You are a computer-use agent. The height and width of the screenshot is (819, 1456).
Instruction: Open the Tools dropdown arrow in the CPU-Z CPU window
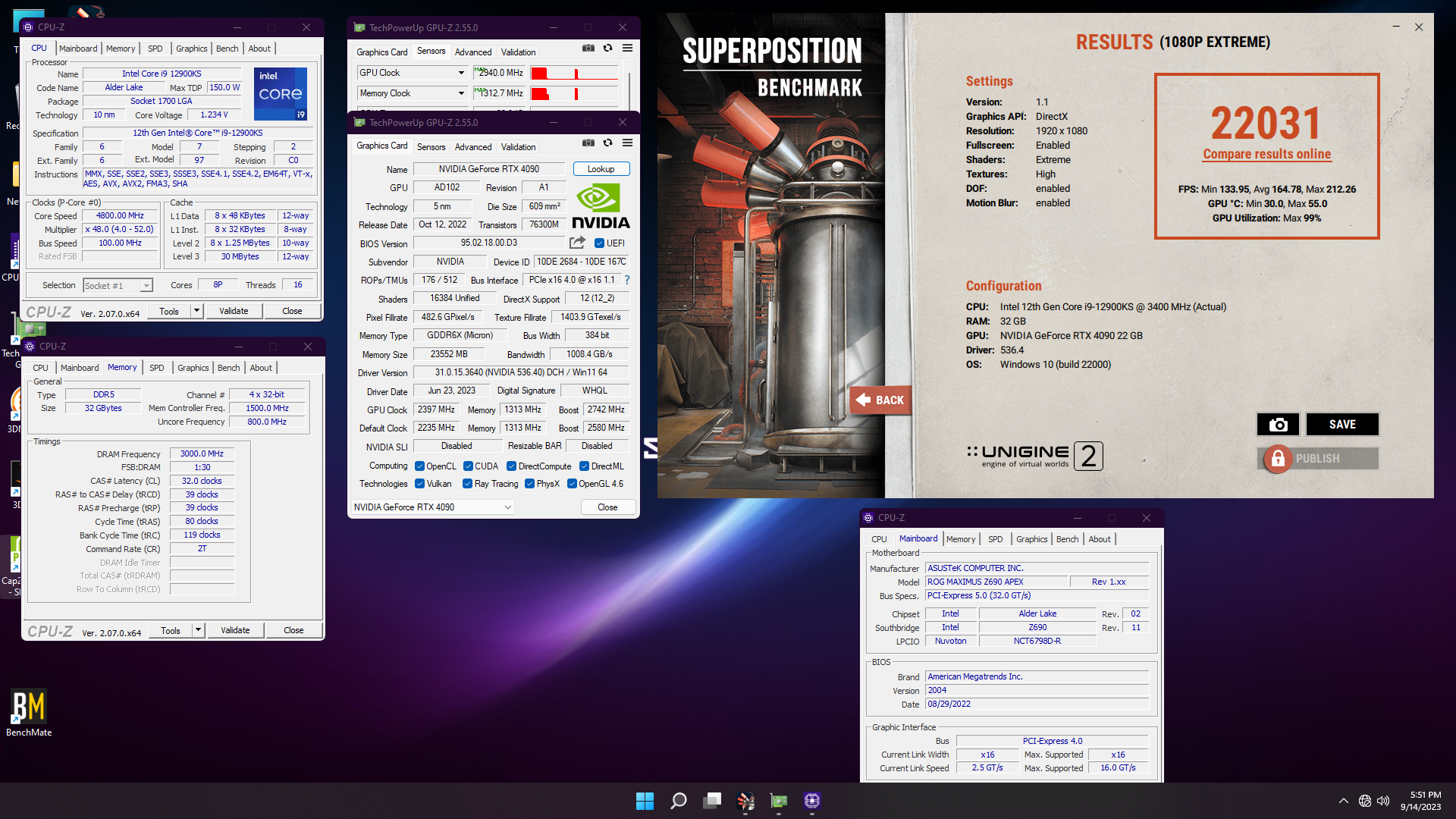(197, 311)
